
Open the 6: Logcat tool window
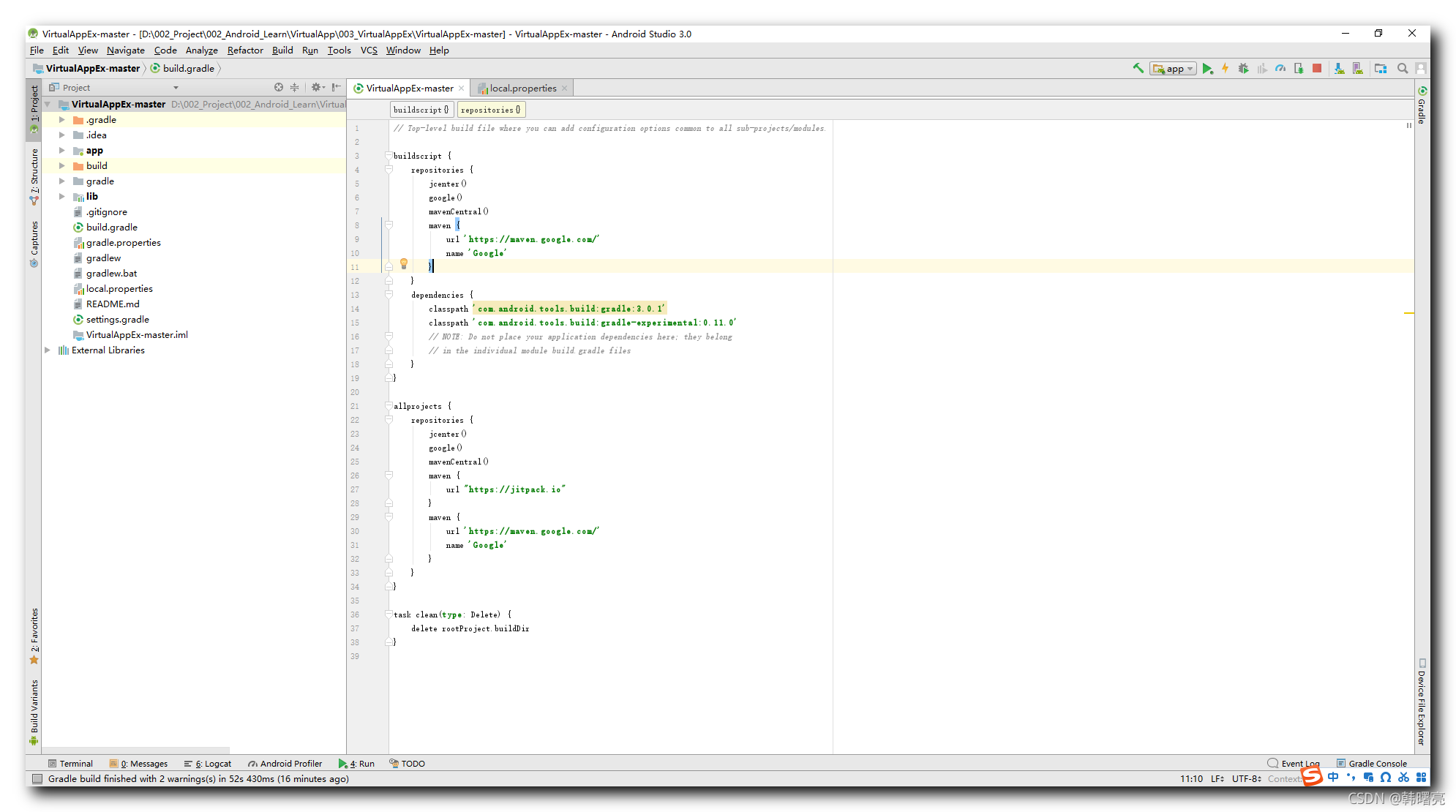(x=208, y=763)
